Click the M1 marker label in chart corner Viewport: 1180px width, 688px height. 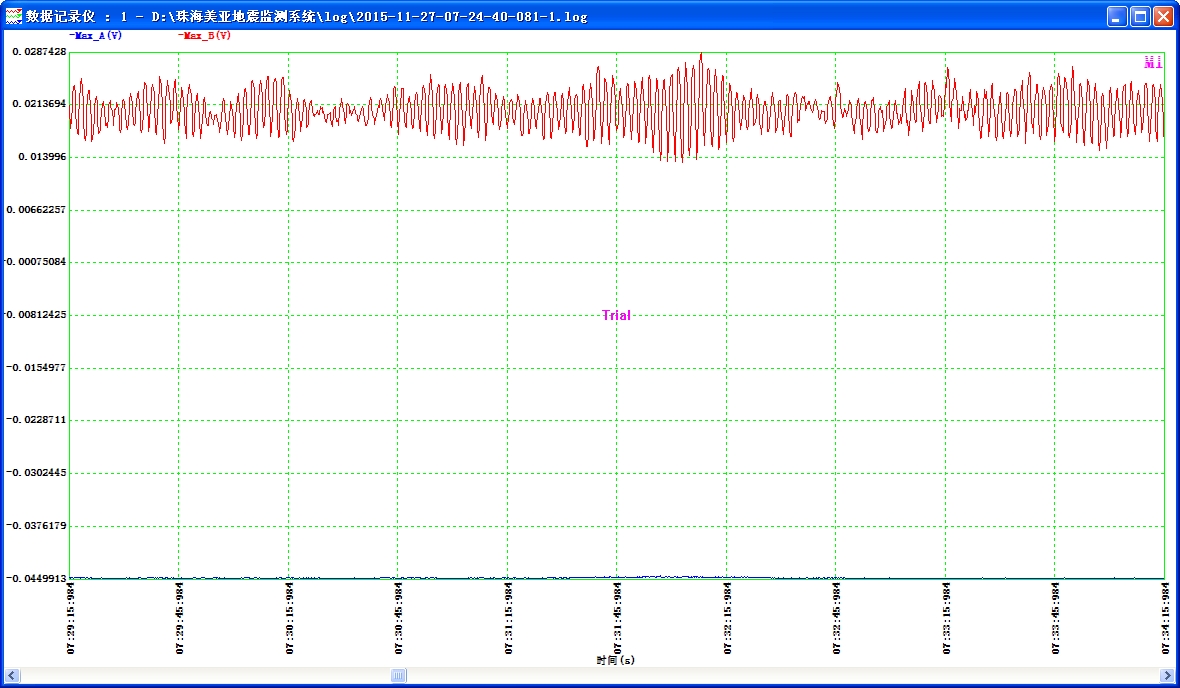coord(1153,62)
